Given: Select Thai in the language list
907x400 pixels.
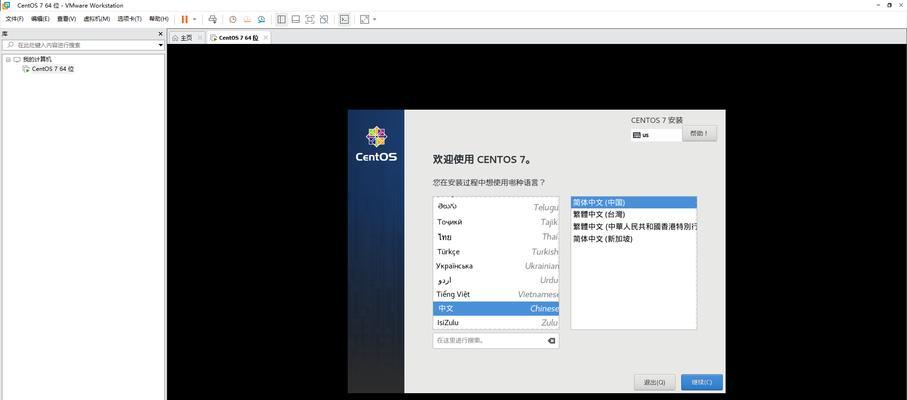Looking at the screenshot, I should coord(496,237).
